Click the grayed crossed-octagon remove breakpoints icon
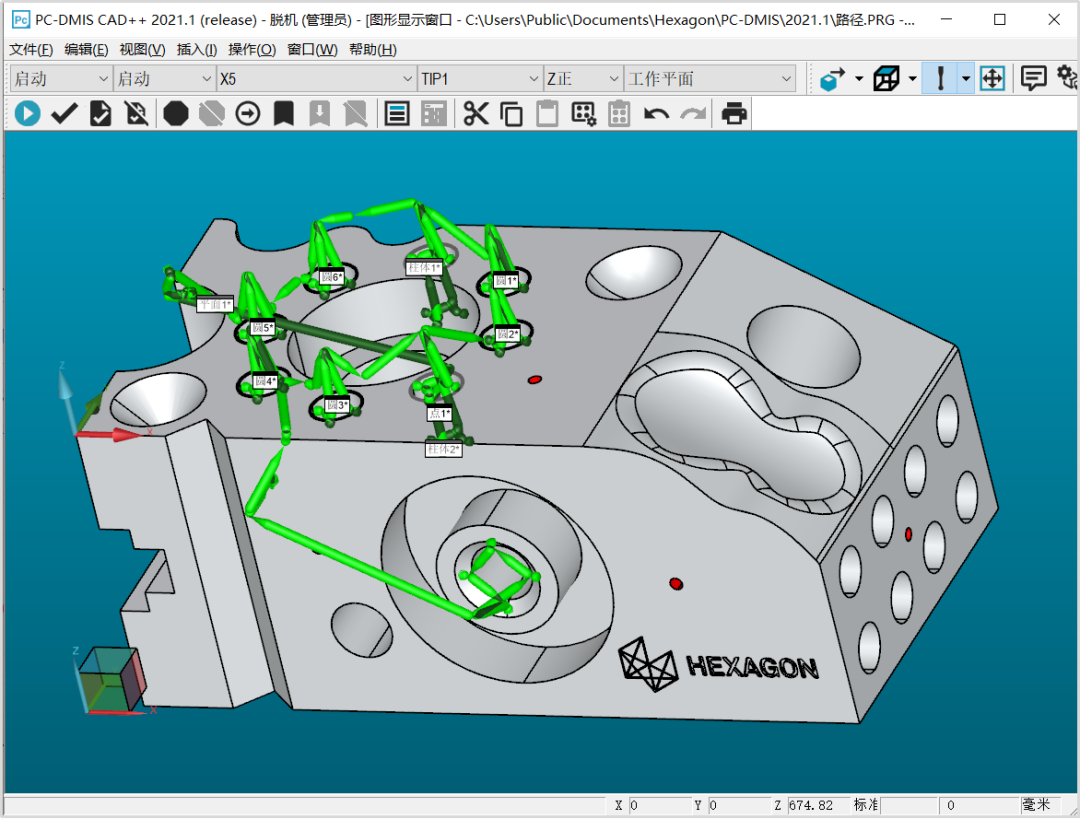Screen dimensions: 1080x819 point(211,114)
